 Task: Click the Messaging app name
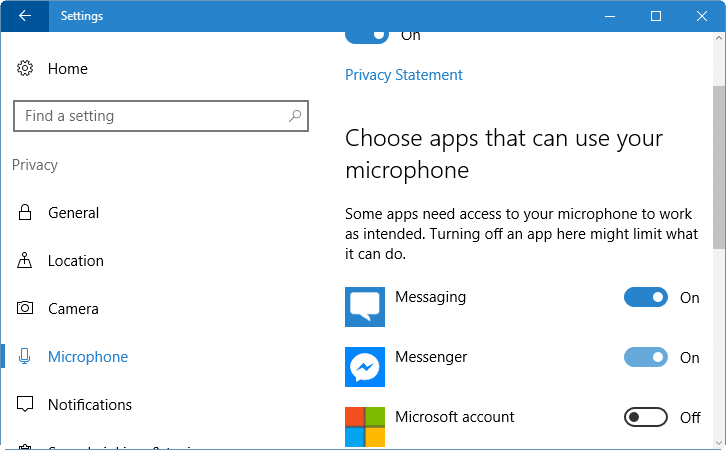tap(430, 297)
